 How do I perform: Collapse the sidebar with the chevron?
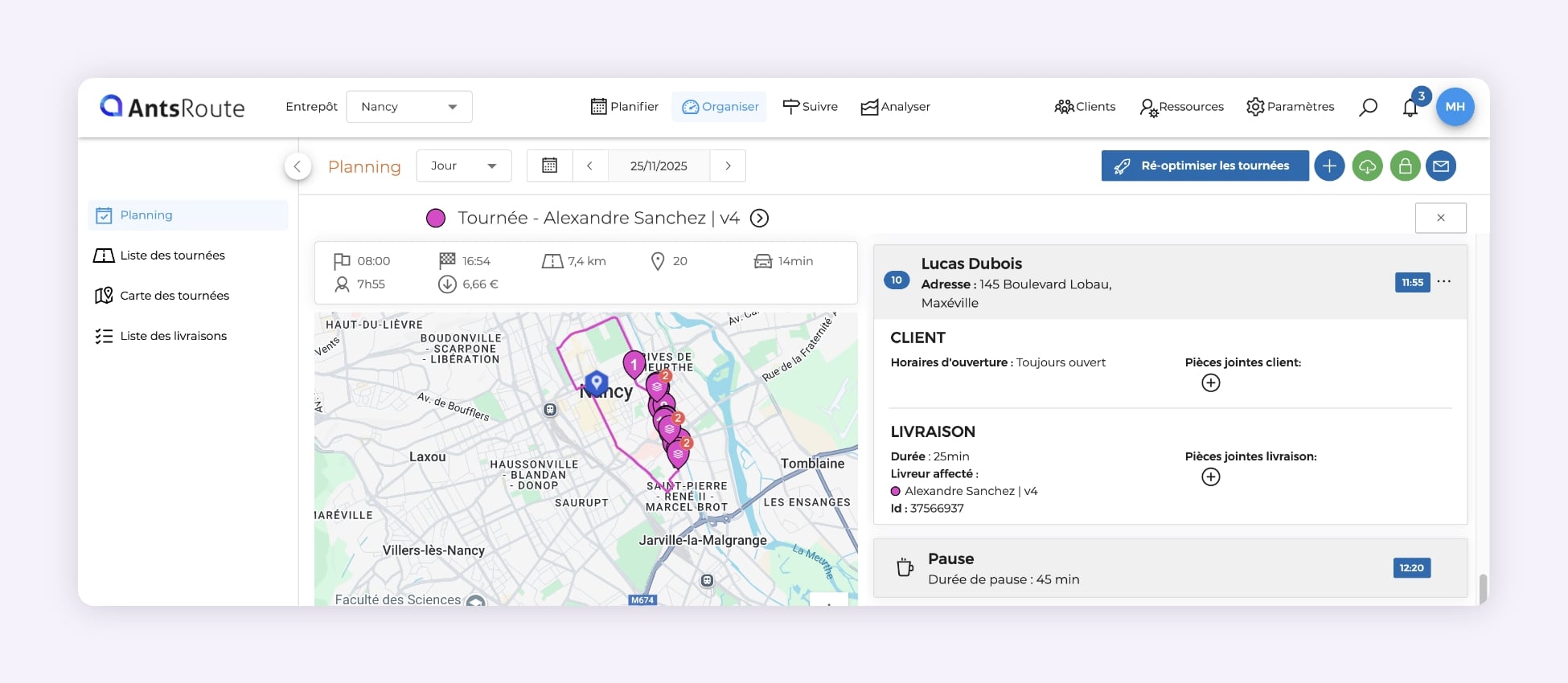click(x=298, y=166)
